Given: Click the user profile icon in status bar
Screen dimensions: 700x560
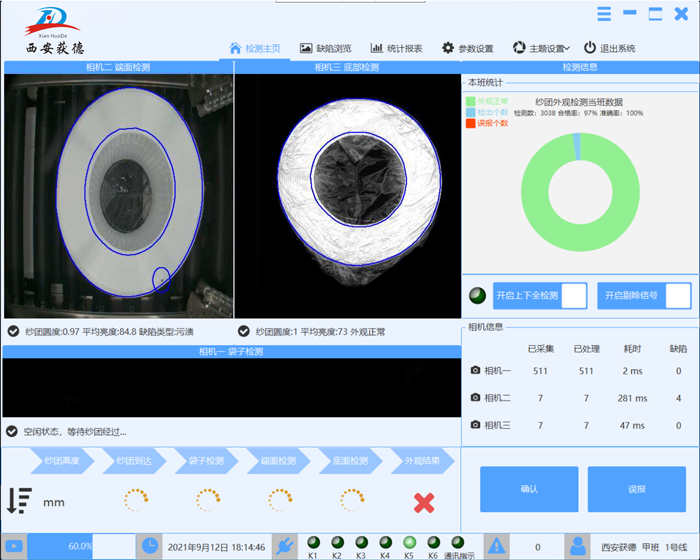Looking at the screenshot, I should point(577,546).
